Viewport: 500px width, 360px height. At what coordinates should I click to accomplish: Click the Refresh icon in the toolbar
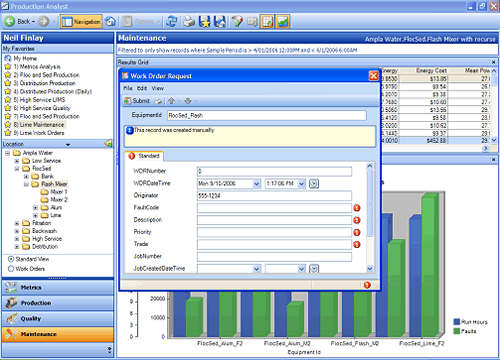coord(171,21)
